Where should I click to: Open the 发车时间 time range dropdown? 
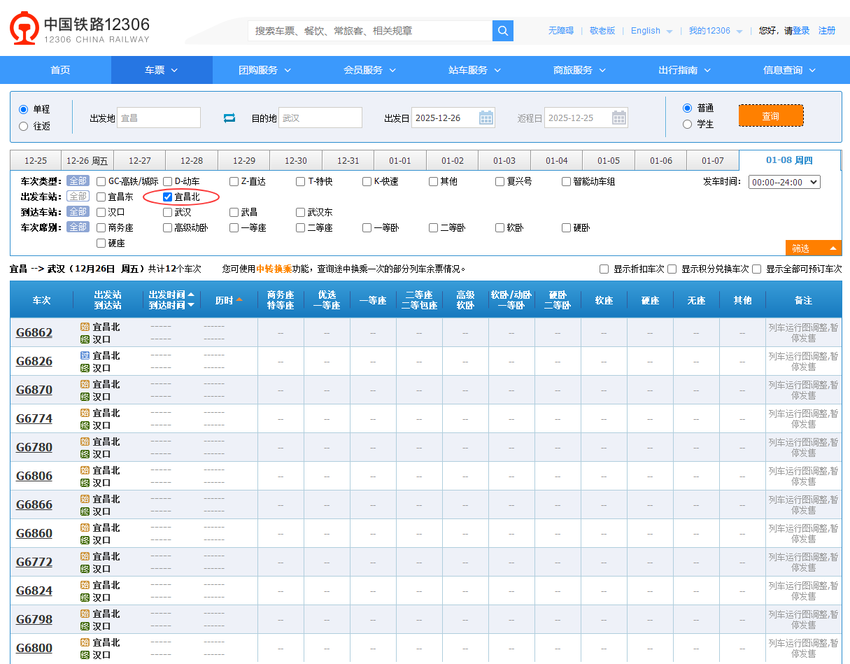pyautogui.click(x=784, y=182)
